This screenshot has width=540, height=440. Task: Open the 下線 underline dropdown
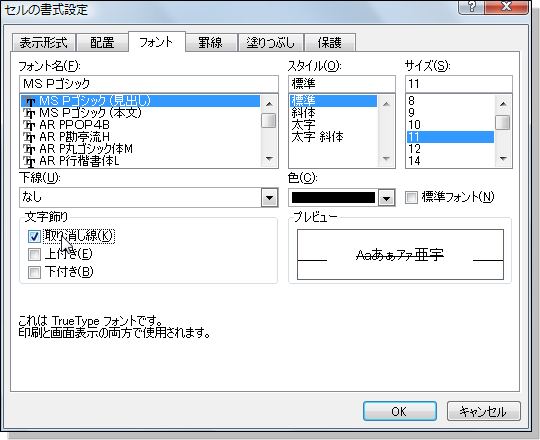(x=269, y=198)
